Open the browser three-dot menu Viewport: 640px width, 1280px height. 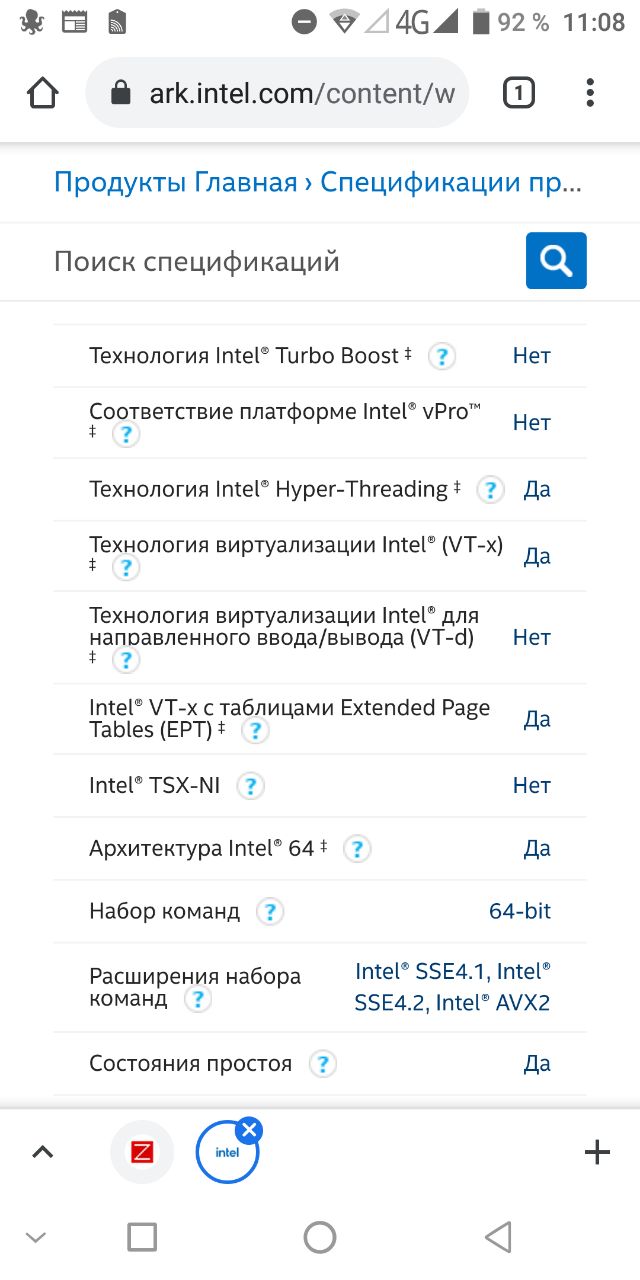coord(590,93)
